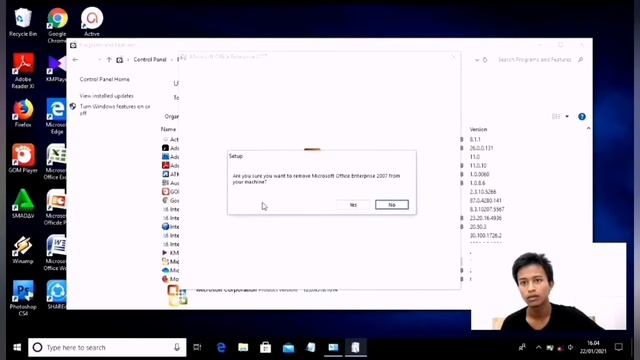This screenshot has width=640, height=360.
Task: Open Control Panel Home link
Action: coord(104,79)
